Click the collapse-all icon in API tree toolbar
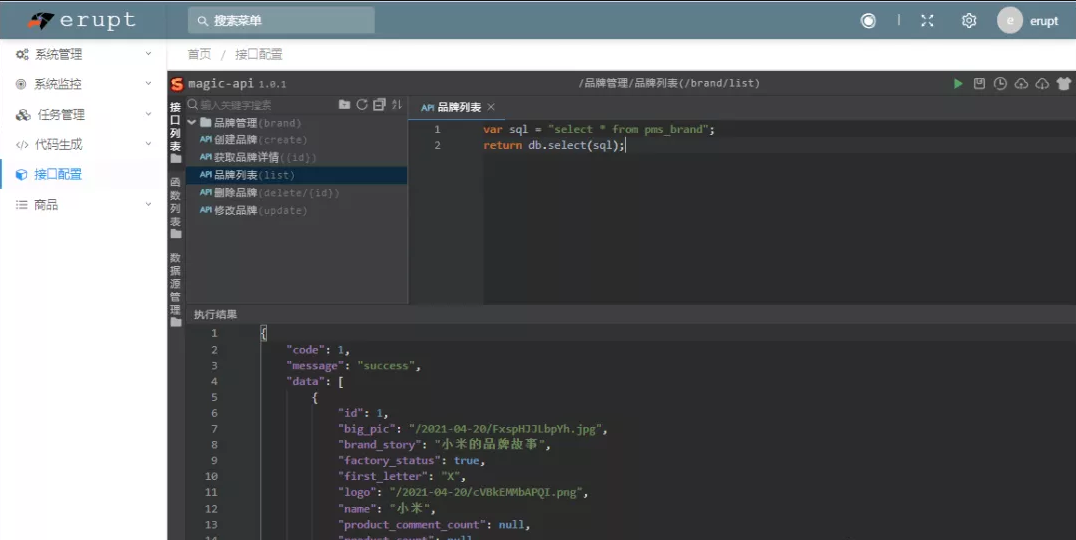The width and height of the screenshot is (1076, 540). click(379, 105)
